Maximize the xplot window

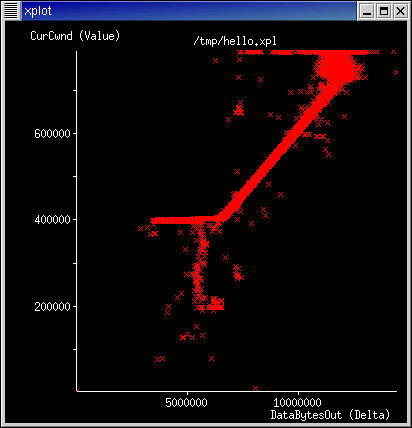point(384,12)
